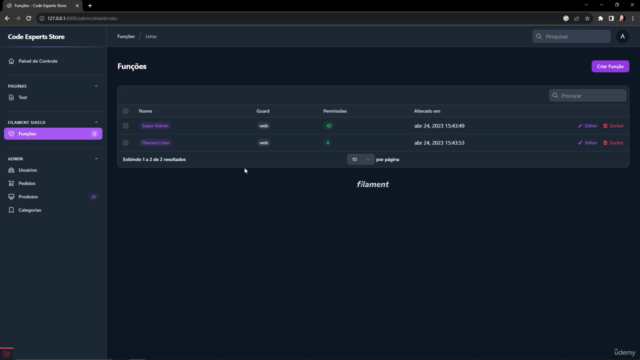The image size is (640, 360).
Task: Open the Filament User role name
Action: [156, 143]
